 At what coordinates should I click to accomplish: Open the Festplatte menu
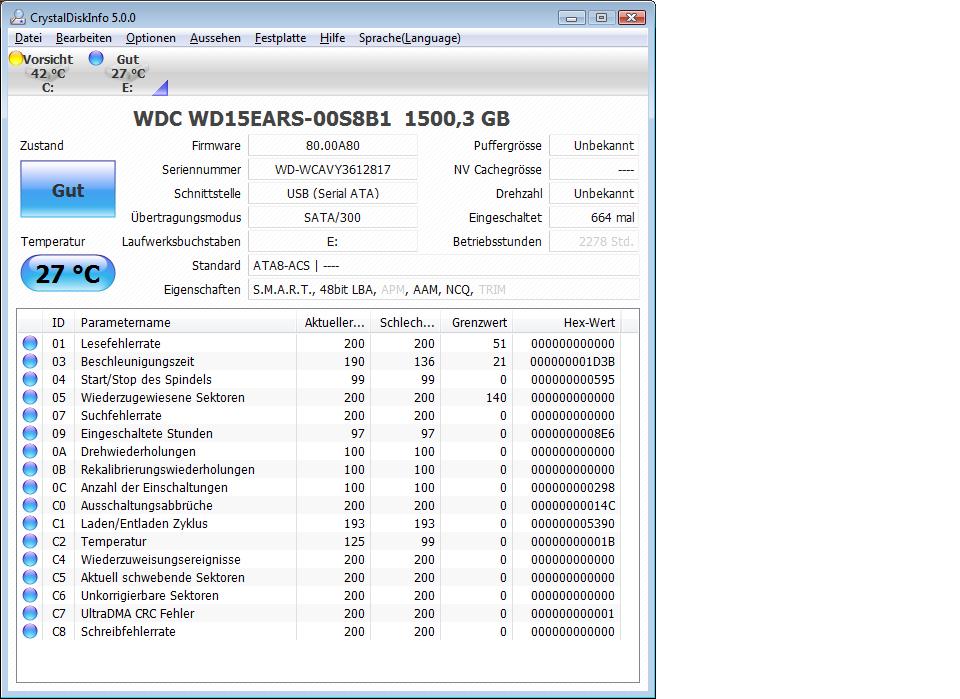(x=280, y=38)
